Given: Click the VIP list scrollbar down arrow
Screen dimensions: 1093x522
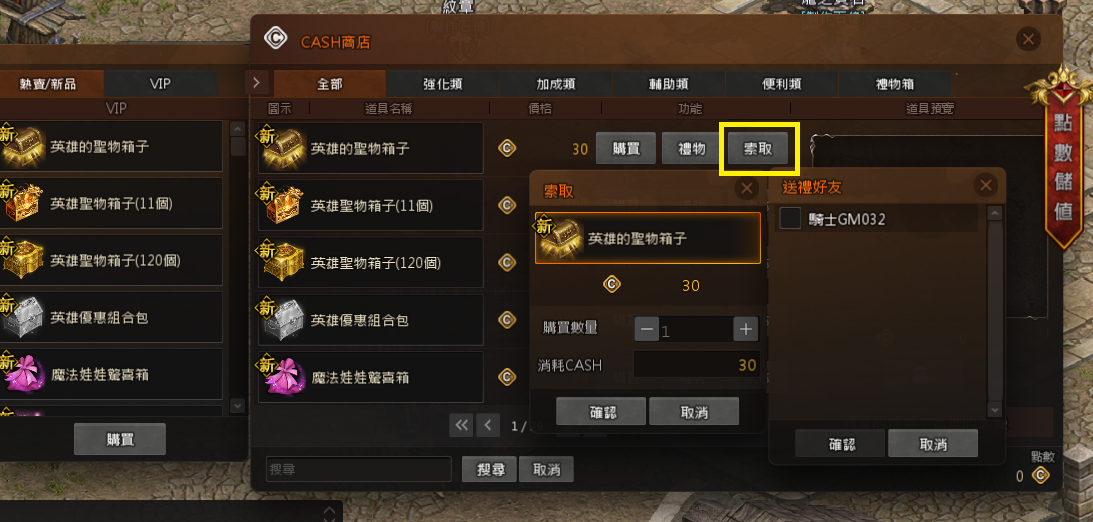Looking at the screenshot, I should pyautogui.click(x=238, y=405).
